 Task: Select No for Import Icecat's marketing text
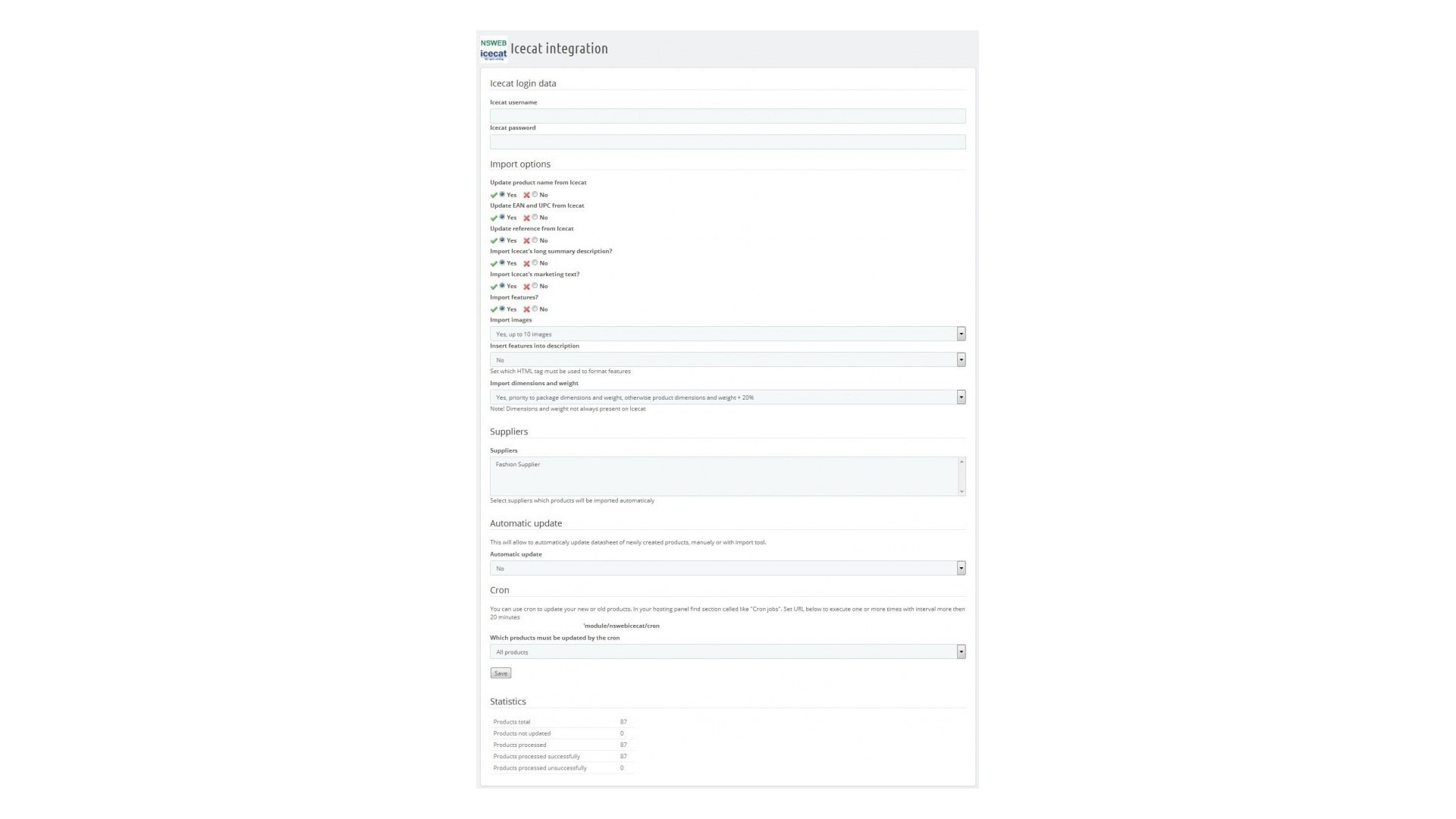click(x=535, y=286)
